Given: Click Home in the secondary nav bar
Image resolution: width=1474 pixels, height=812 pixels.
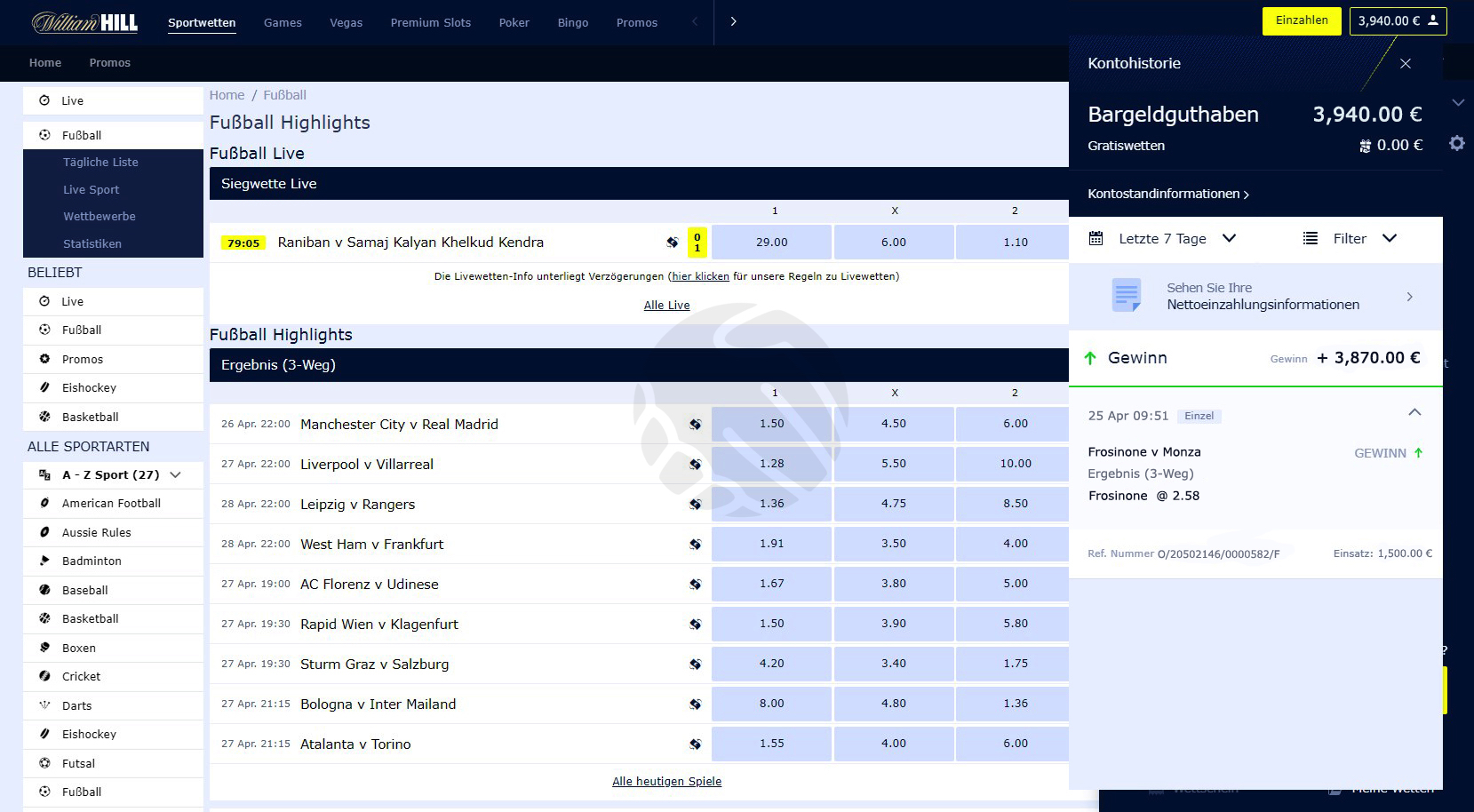Looking at the screenshot, I should tap(45, 63).
